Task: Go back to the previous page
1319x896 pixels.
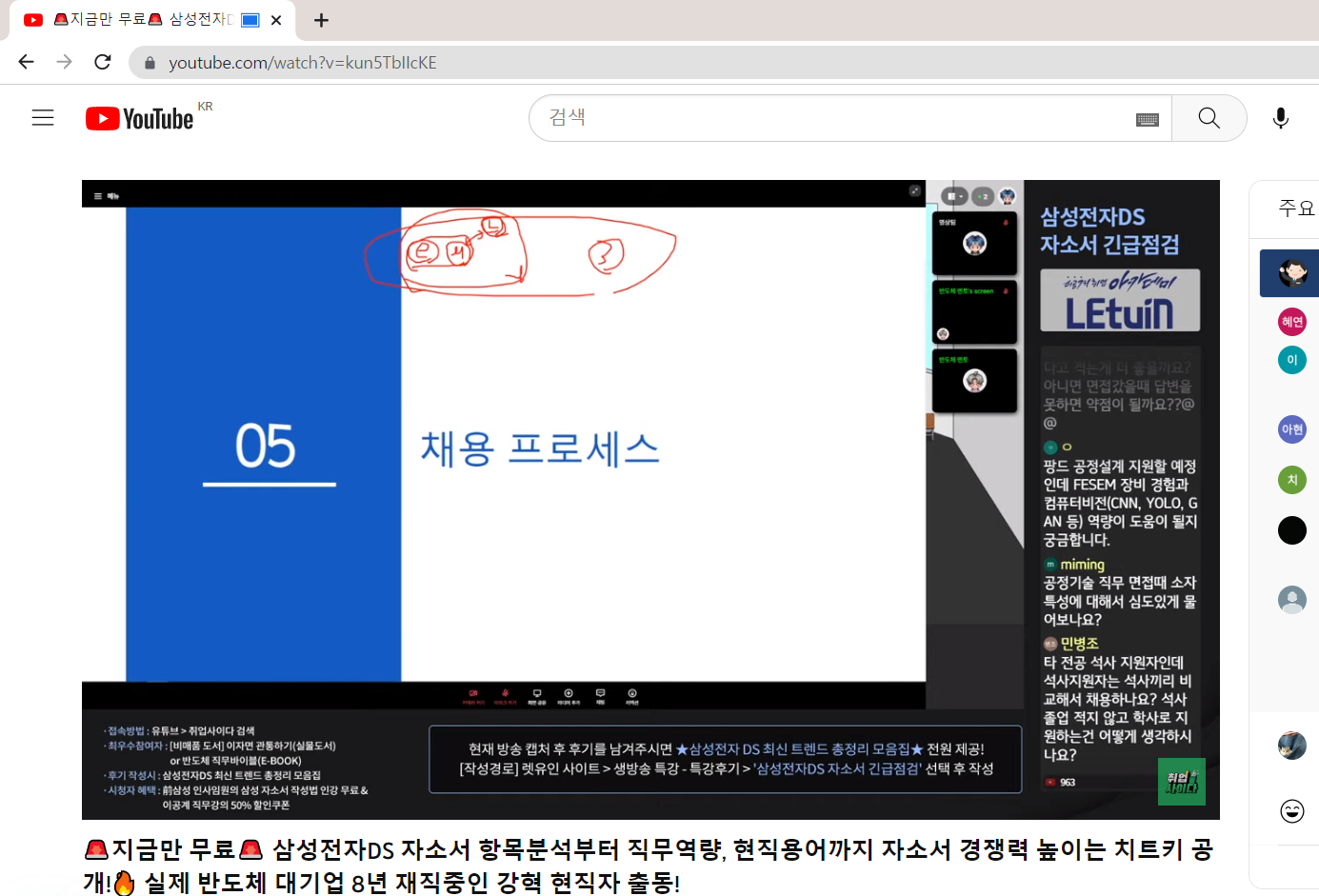Action: click(x=26, y=62)
